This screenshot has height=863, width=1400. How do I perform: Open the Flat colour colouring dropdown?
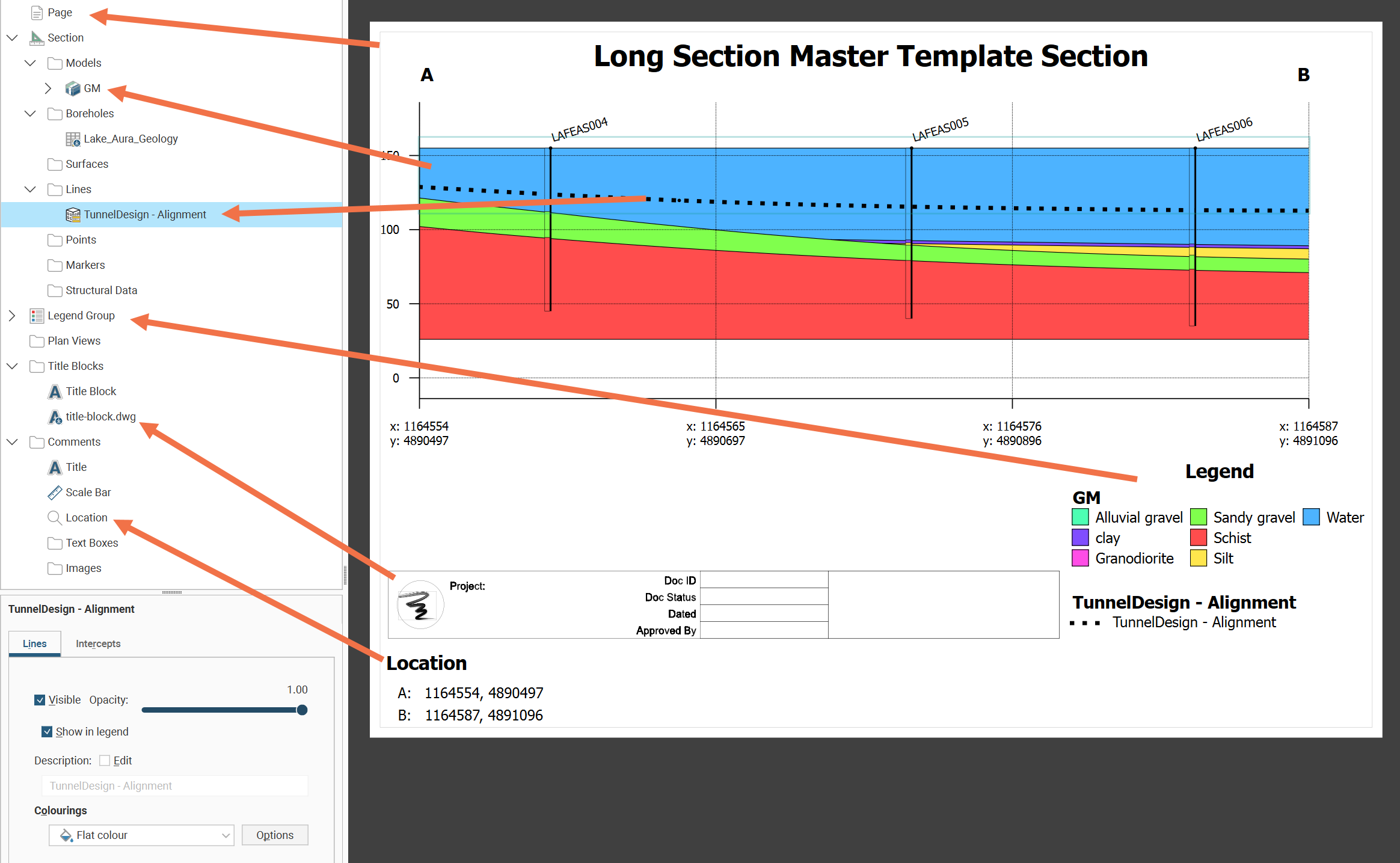(142, 835)
